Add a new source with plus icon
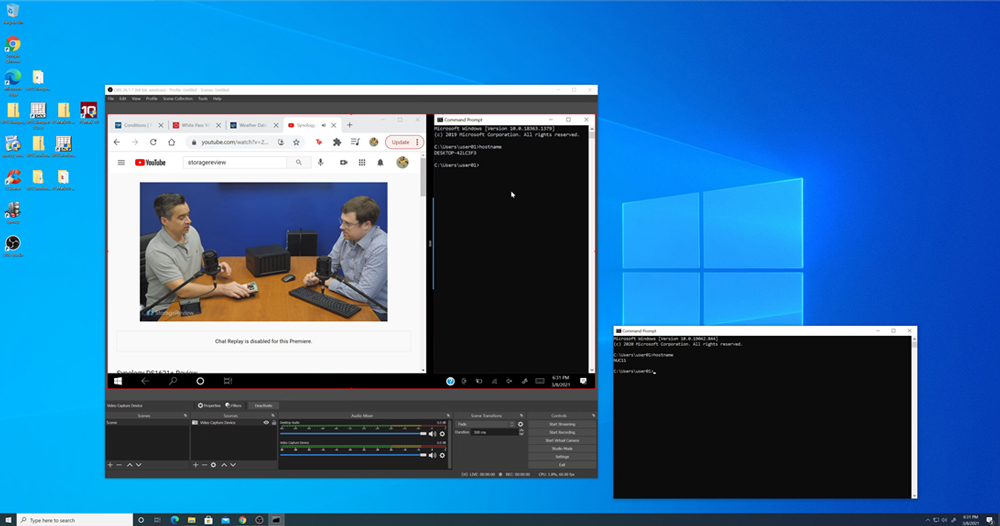This screenshot has height=526, width=1000. coord(196,465)
